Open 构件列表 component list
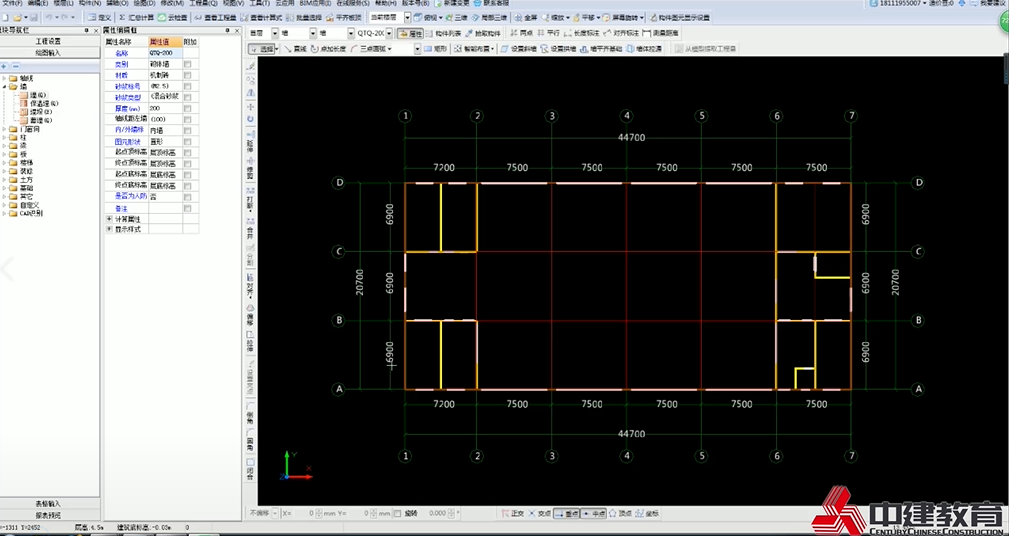 tap(443, 33)
